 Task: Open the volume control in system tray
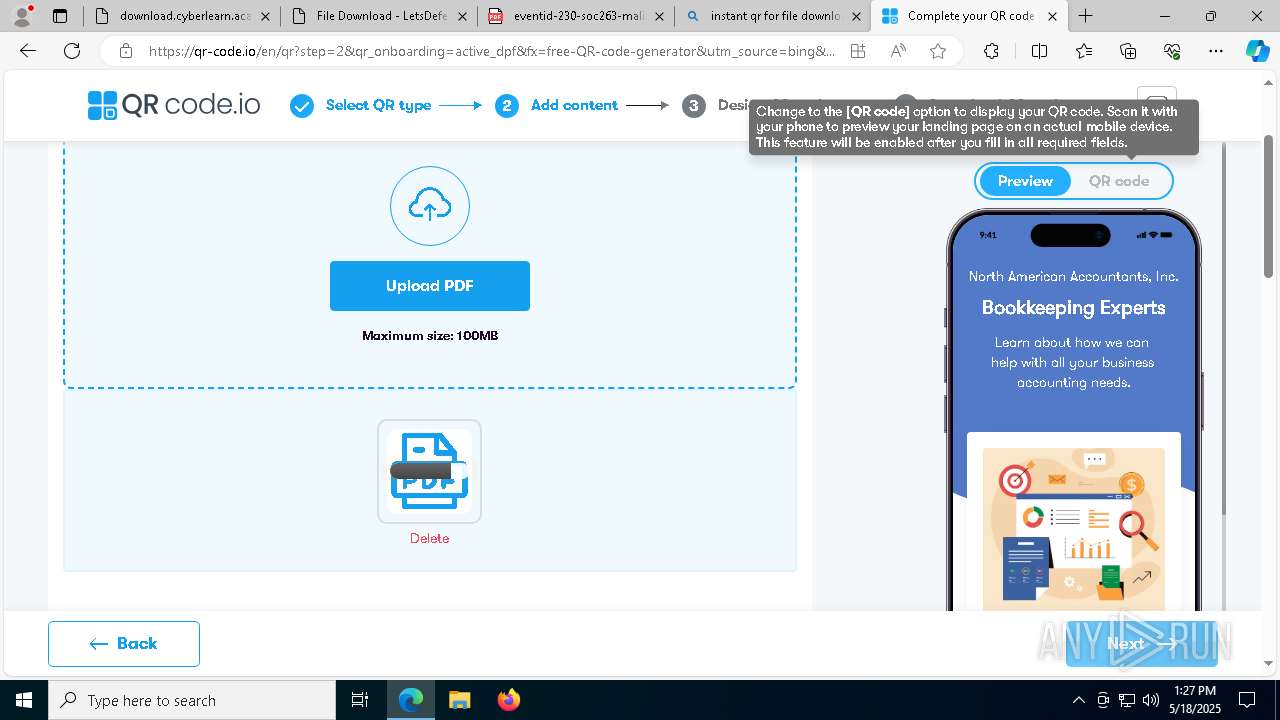1151,700
